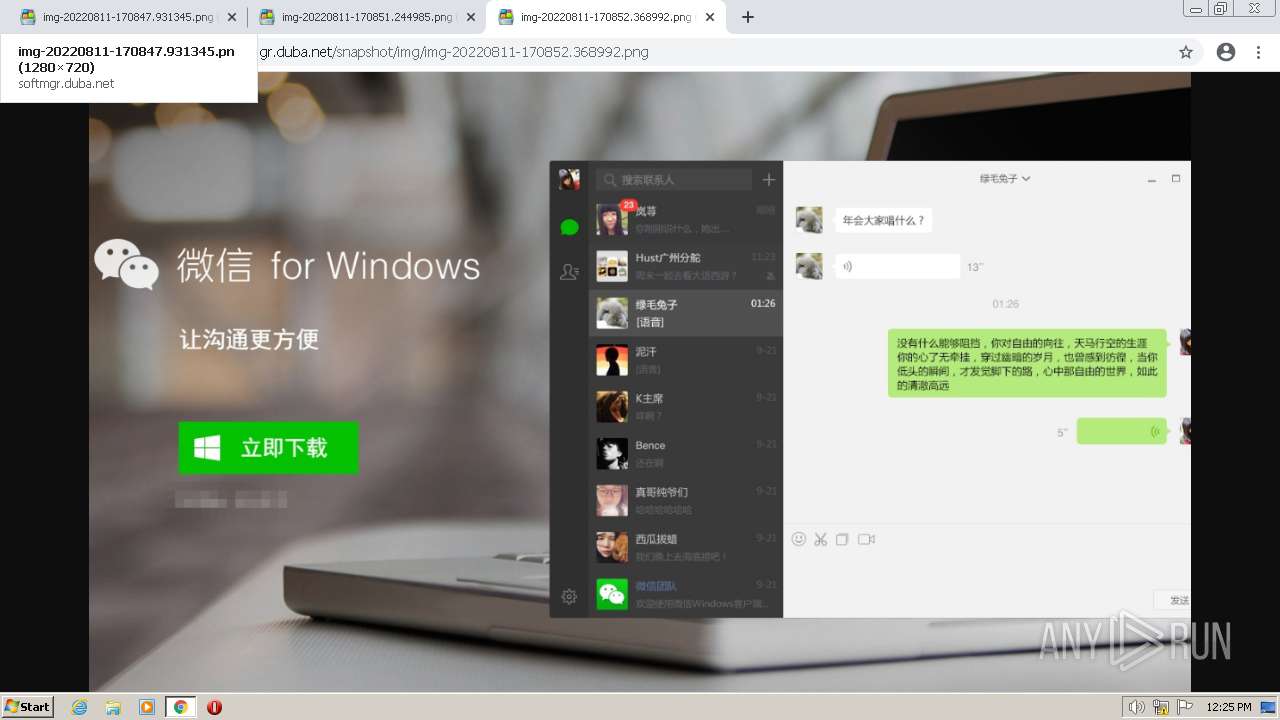The height and width of the screenshot is (720, 1280).
Task: Open the chat with 泥汗
Action: [685, 360]
